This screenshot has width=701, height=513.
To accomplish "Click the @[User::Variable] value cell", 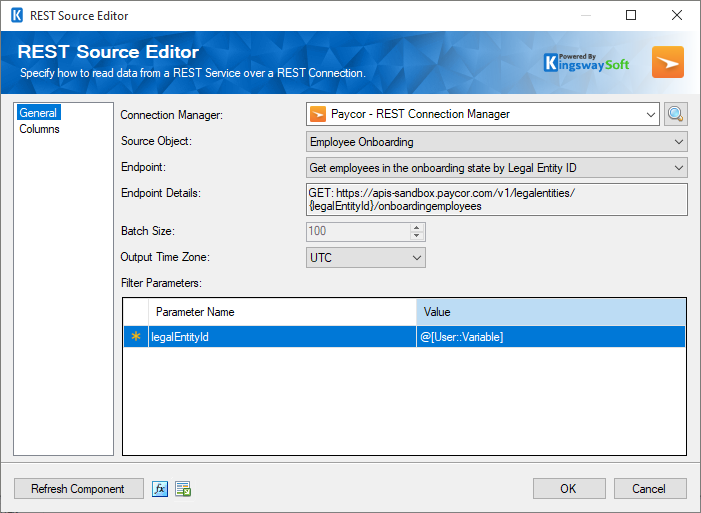I will [x=551, y=337].
